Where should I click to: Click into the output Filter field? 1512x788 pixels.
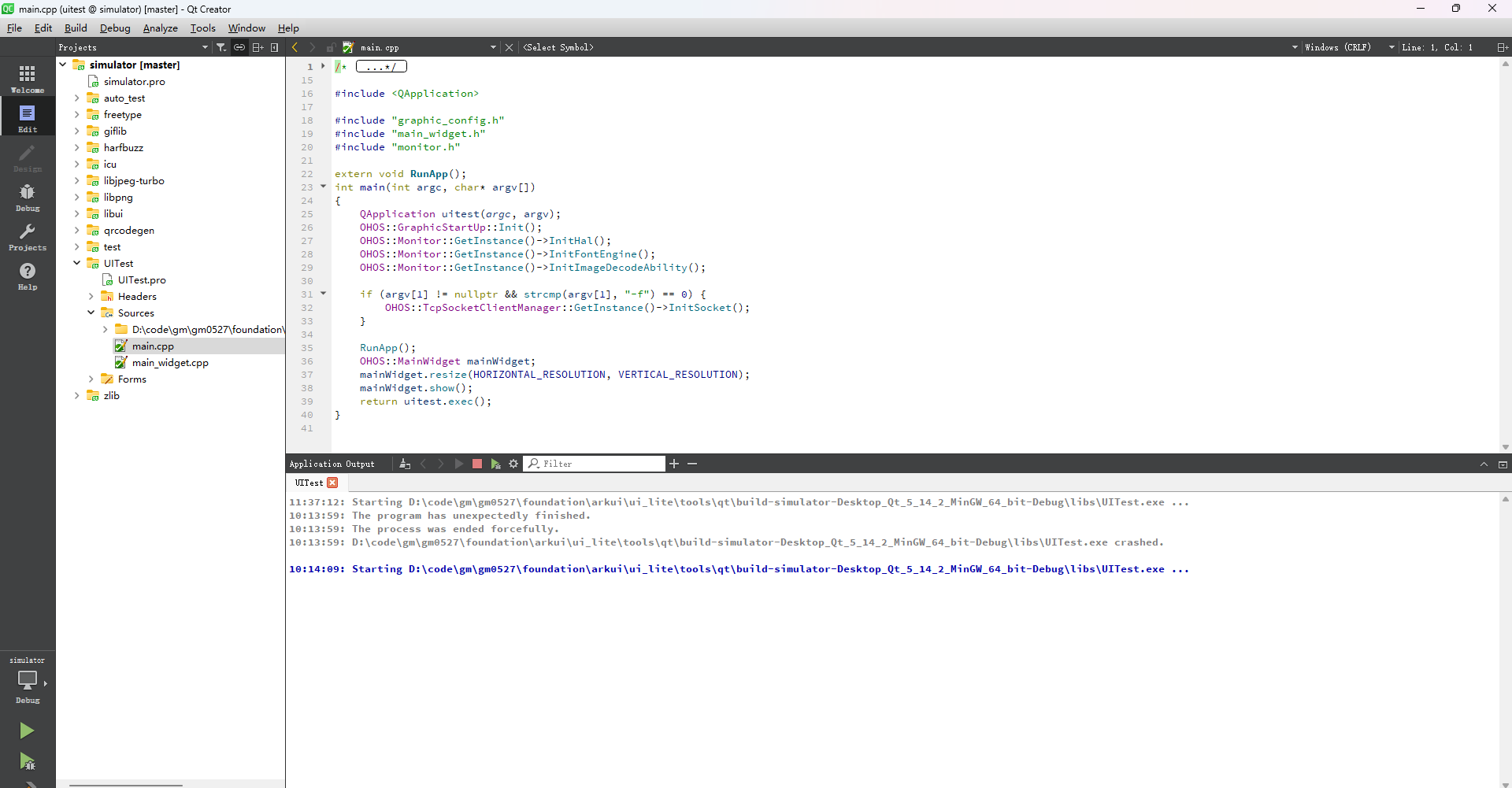(600, 464)
